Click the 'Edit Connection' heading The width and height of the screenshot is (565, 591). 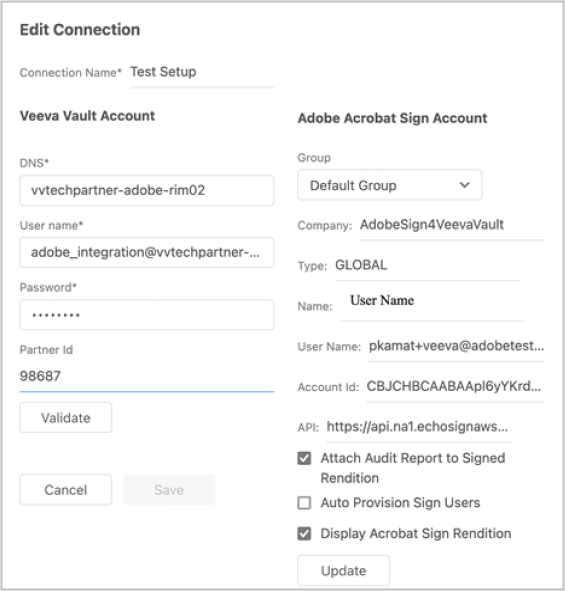(x=80, y=30)
